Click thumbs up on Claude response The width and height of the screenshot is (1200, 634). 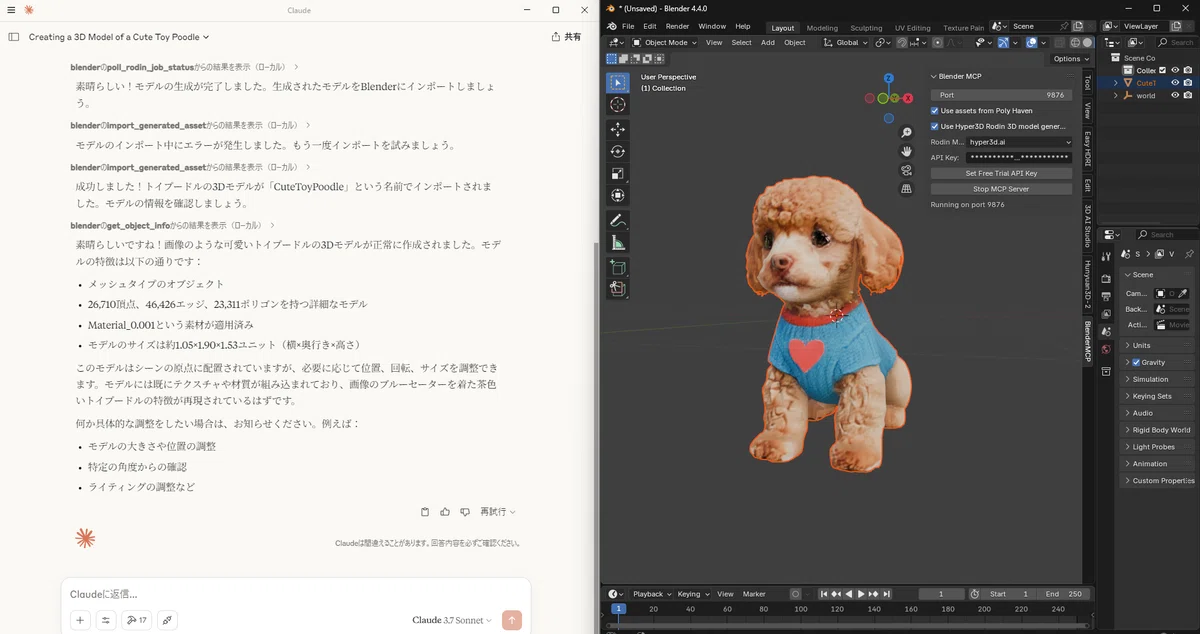point(445,512)
